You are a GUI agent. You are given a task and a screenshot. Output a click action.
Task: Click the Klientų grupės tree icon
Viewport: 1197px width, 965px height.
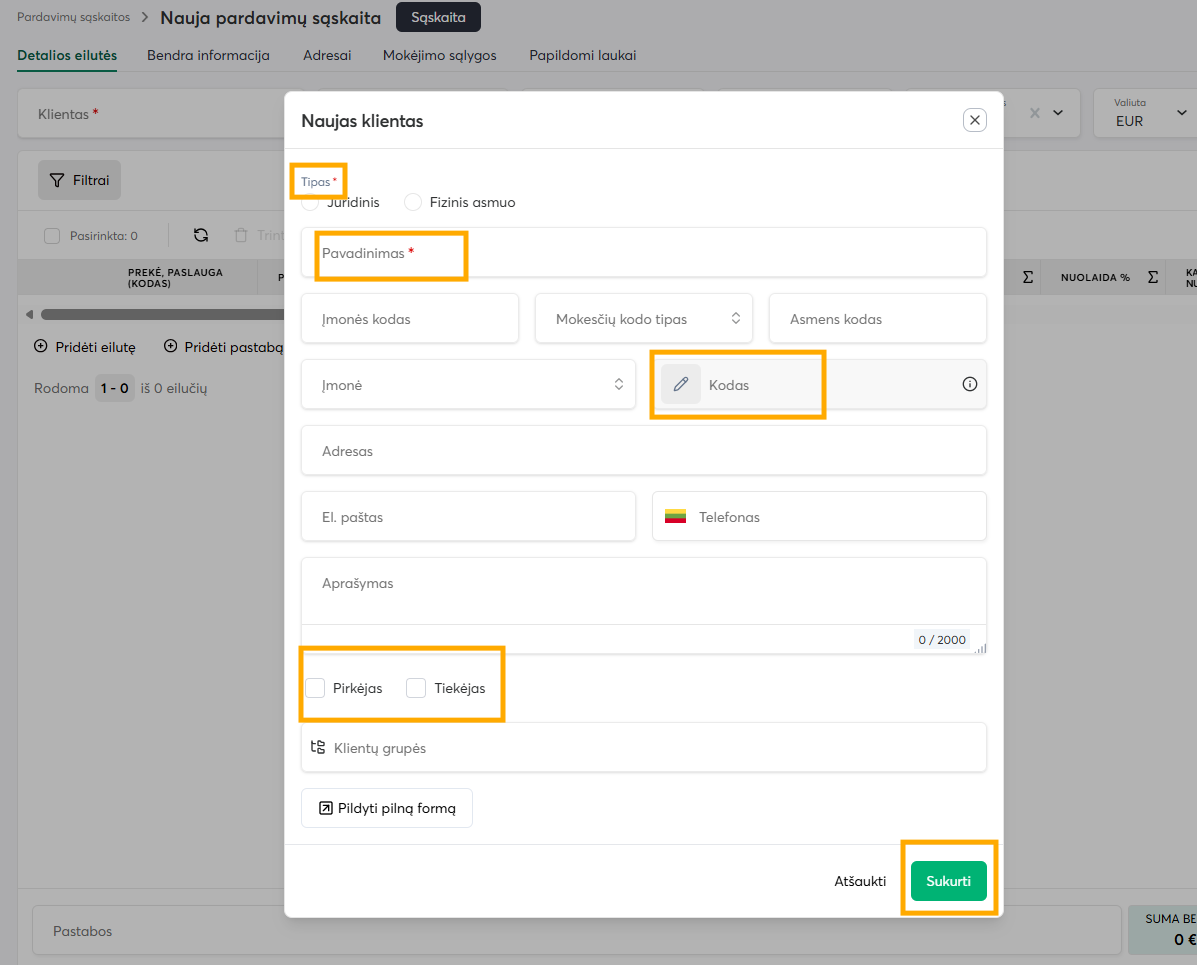pyautogui.click(x=318, y=748)
